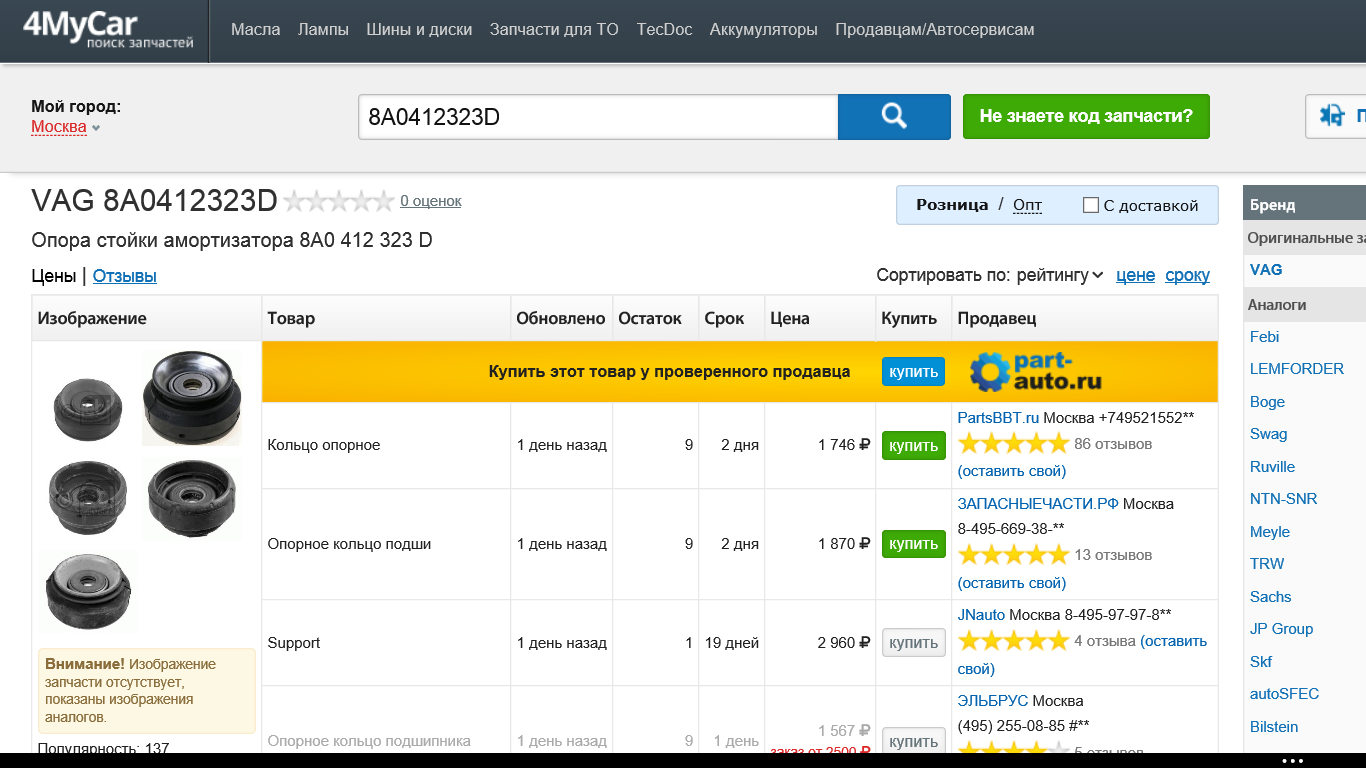Screen dimensions: 1366x768
Task: Click the part-auto.ru gear logo
Action: [x=1035, y=371]
